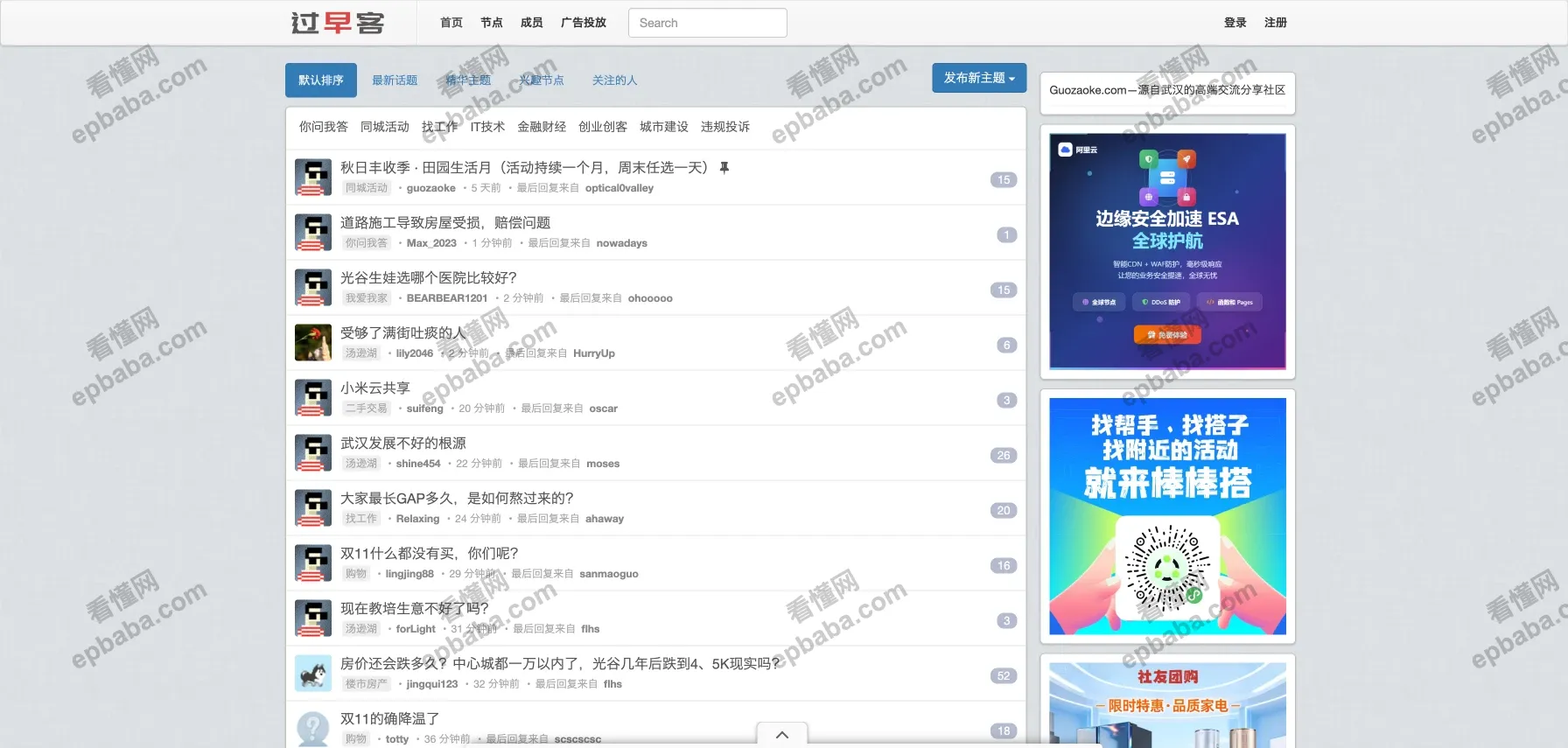Image resolution: width=1568 pixels, height=748 pixels.
Task: Select the 默认排序 tab
Action: 321,80
